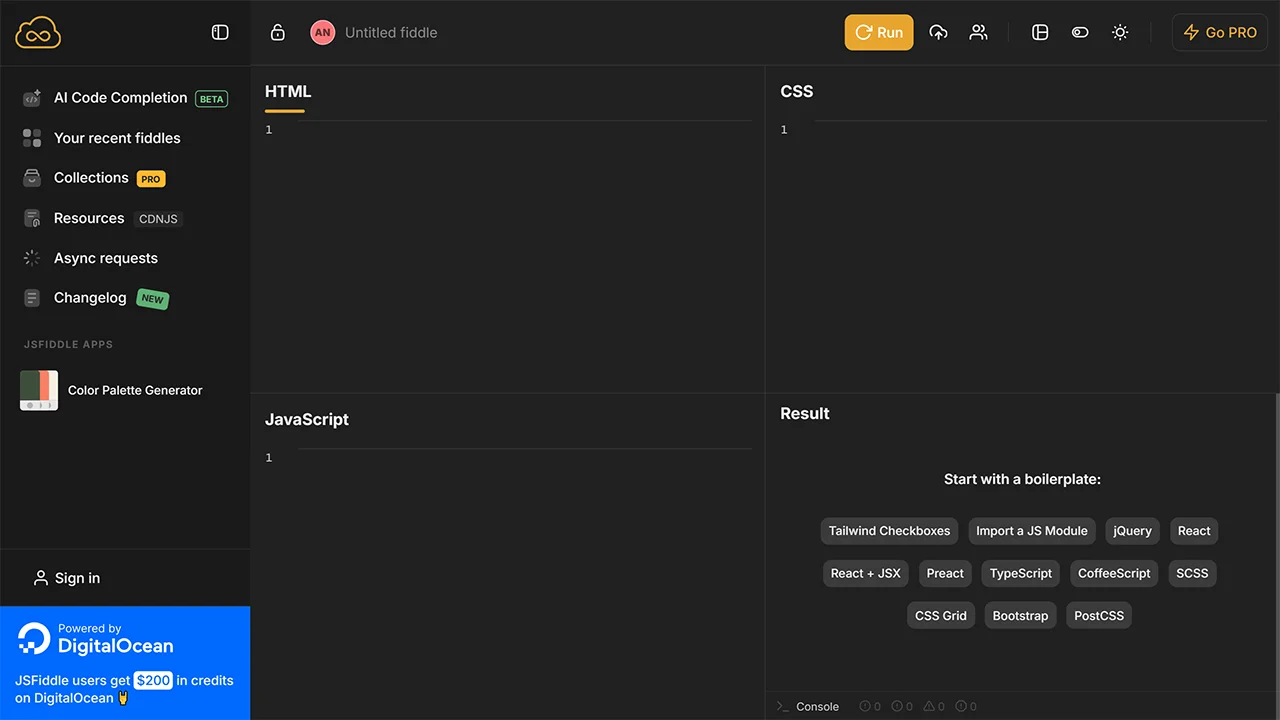
Task: Open the JavaScript panel header
Action: [x=306, y=419]
